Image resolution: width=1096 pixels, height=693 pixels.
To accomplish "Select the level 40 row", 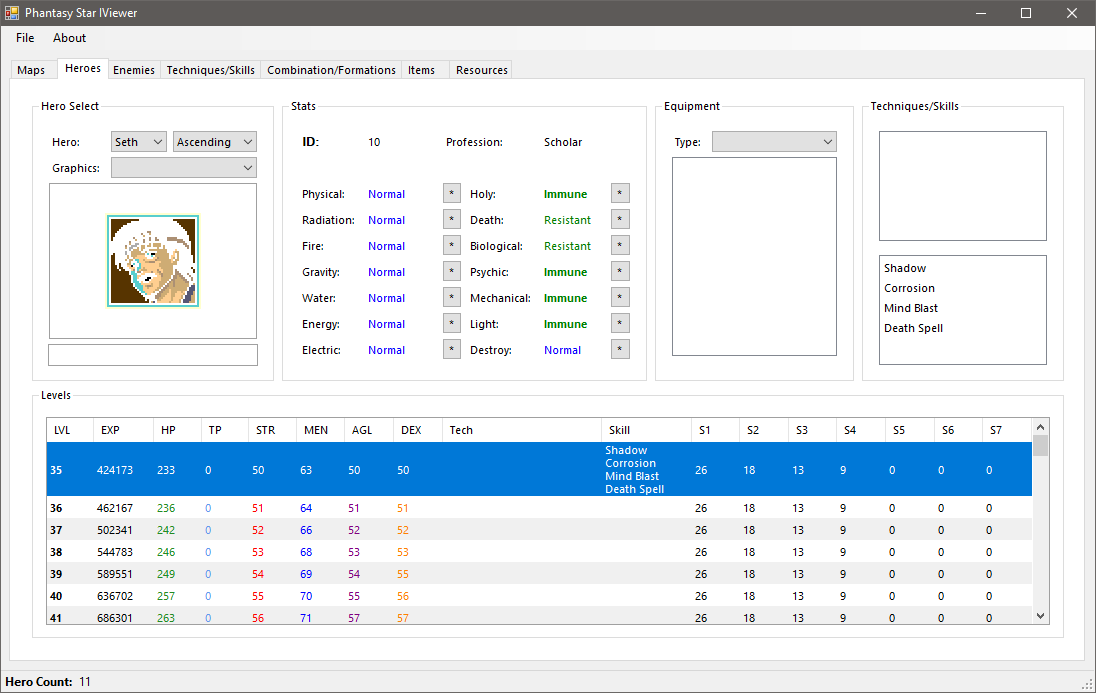I will (540, 596).
